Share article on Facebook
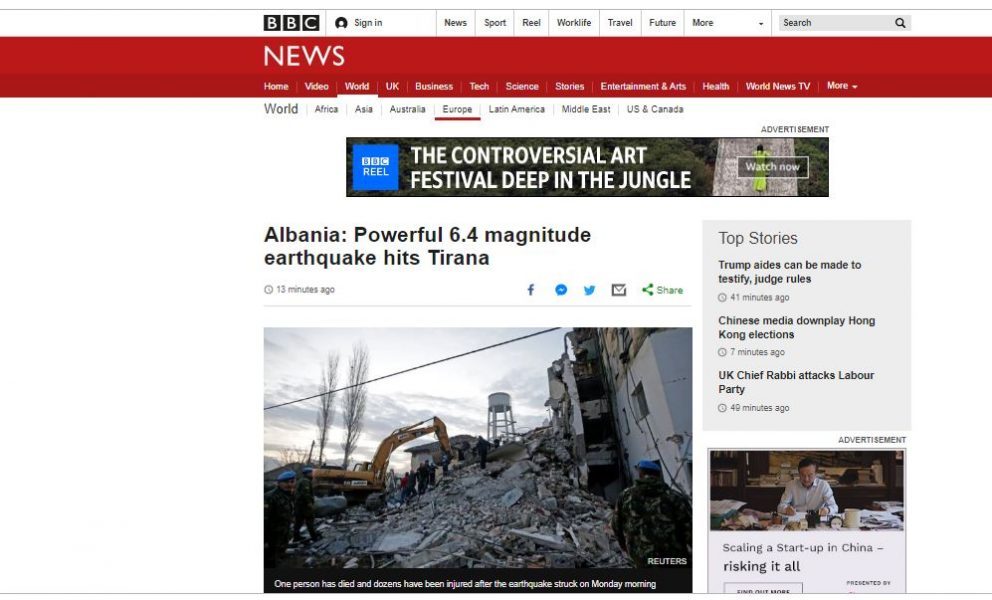This screenshot has height=600, width=992. tap(531, 290)
